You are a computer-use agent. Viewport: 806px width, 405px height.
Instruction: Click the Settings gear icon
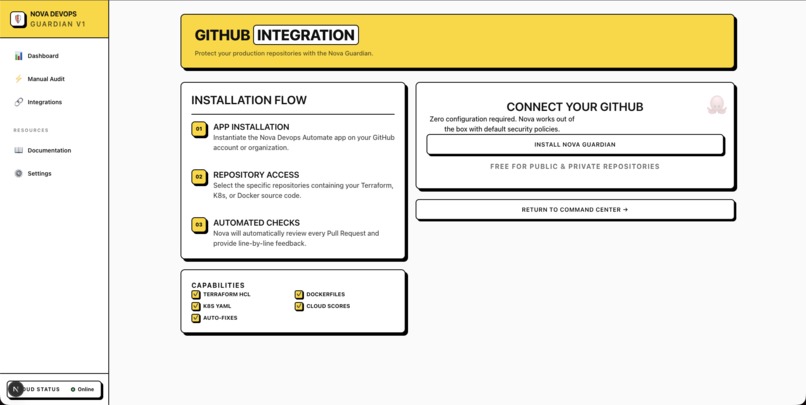(19, 174)
